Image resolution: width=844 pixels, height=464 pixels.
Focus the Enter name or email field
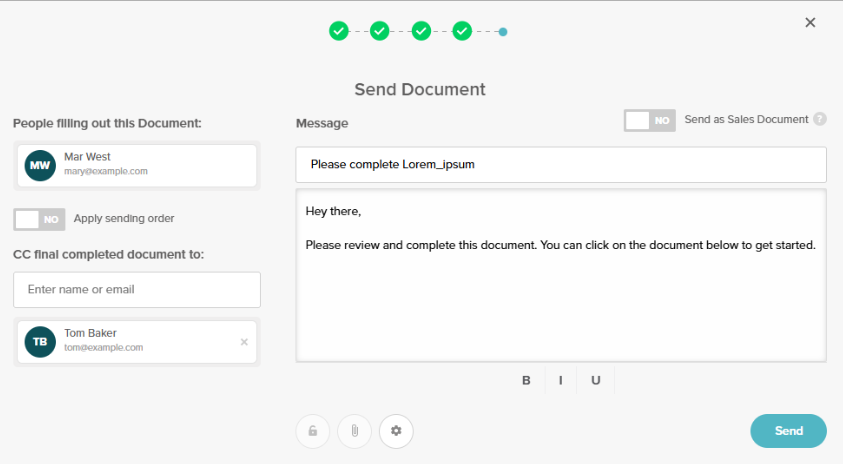pyautogui.click(x=137, y=290)
